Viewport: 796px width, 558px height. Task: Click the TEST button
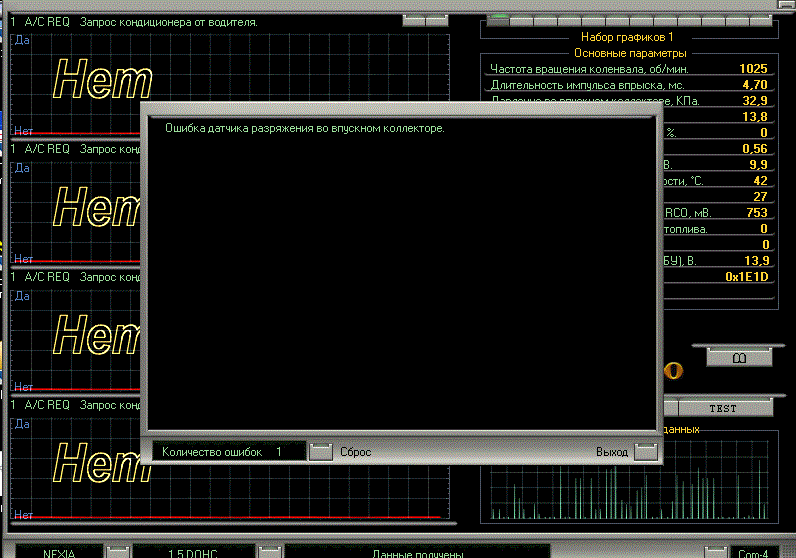tap(725, 408)
